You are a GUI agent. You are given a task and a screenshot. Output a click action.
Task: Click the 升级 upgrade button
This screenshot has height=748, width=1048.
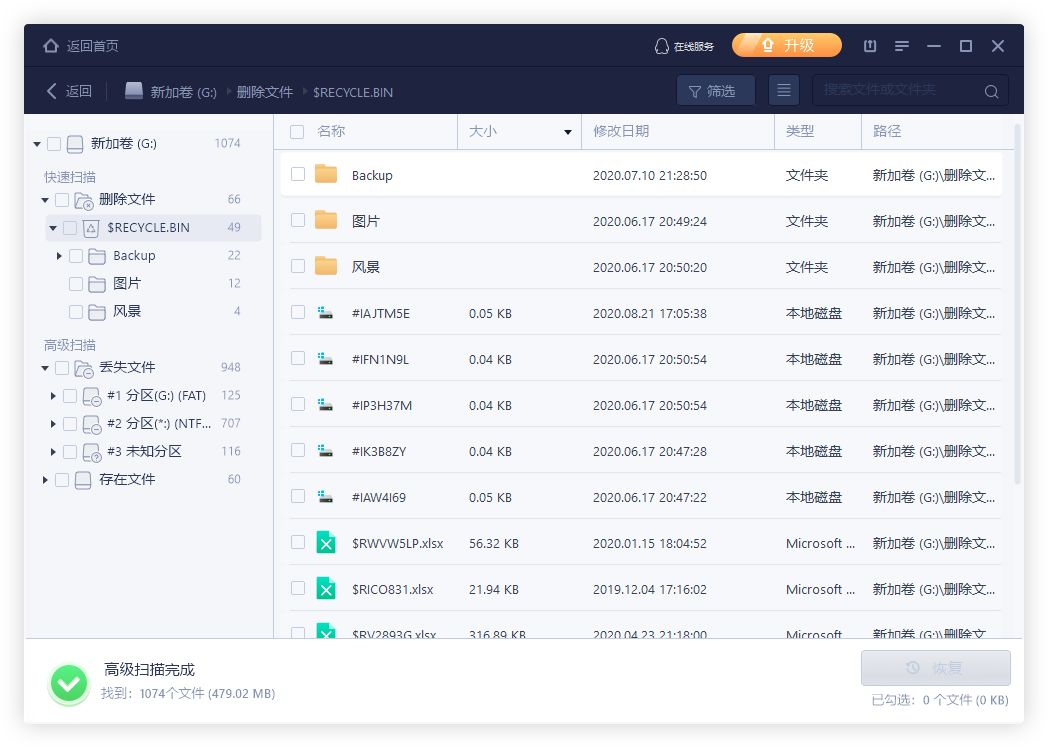tap(787, 46)
